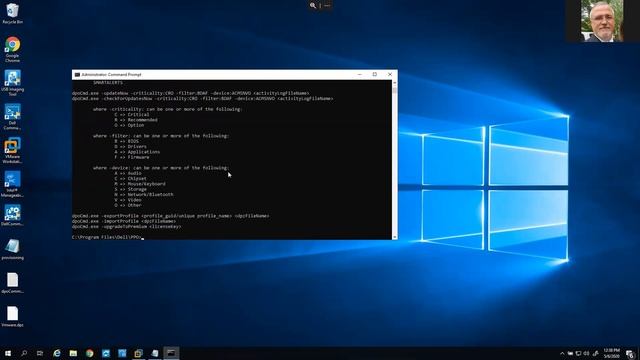Image resolution: width=640 pixels, height=360 pixels.
Task: Select the dpoComm file on the desktop
Action: coord(13,283)
